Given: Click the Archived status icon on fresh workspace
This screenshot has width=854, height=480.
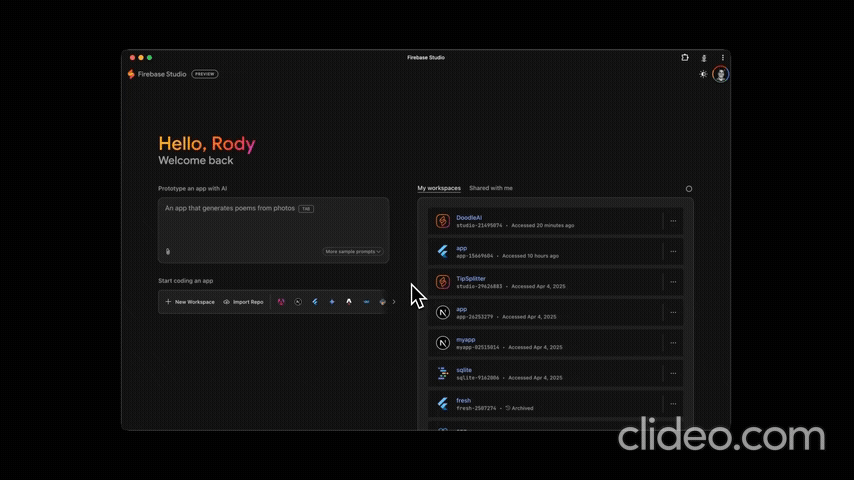Looking at the screenshot, I should click(508, 408).
